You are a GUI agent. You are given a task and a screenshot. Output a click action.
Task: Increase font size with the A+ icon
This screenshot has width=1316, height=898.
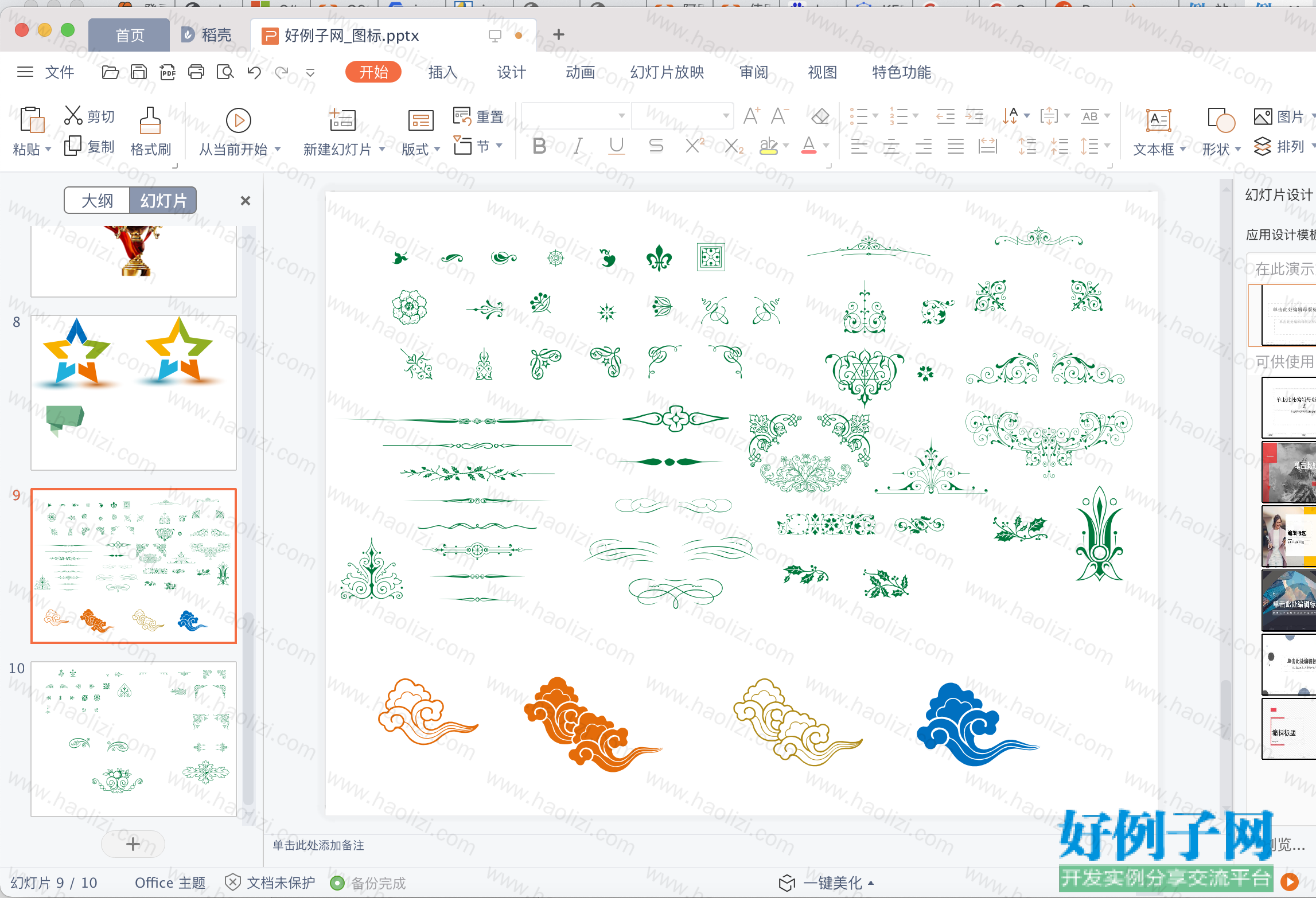coord(752,116)
